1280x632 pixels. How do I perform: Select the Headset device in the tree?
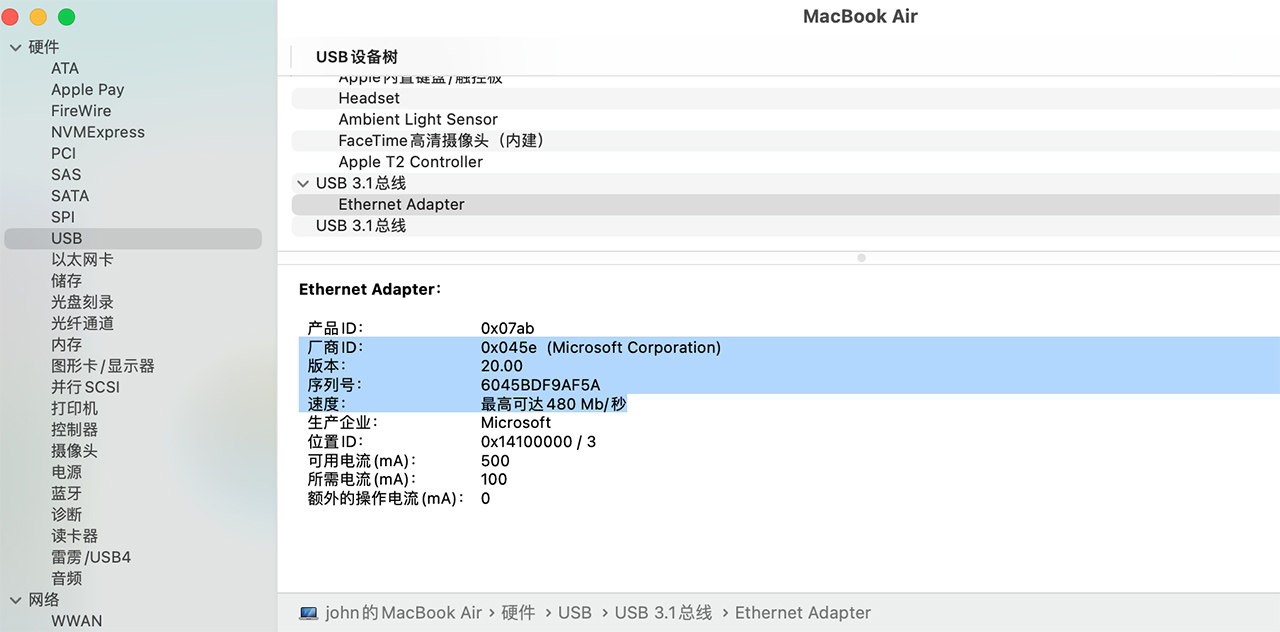(x=369, y=98)
